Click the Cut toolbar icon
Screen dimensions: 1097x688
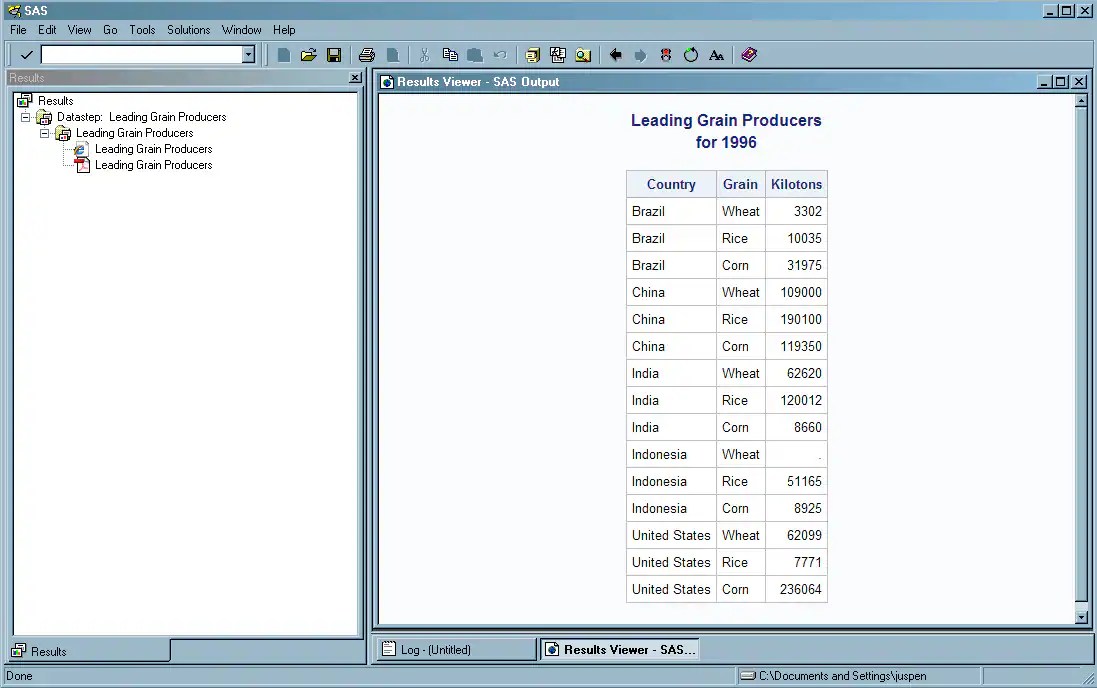coord(423,55)
